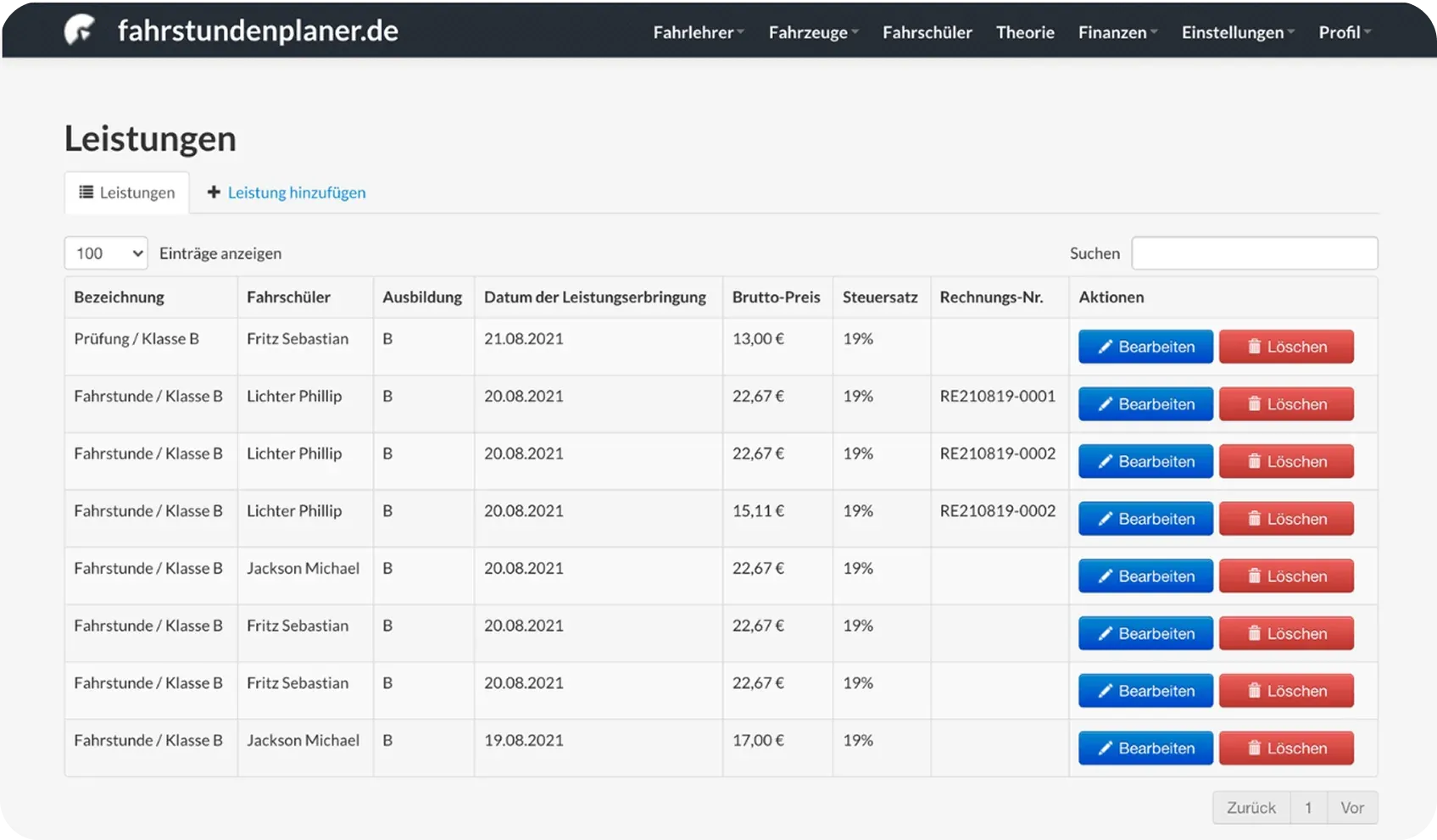
Task: Open the Fahrschüler menu item
Action: [927, 32]
